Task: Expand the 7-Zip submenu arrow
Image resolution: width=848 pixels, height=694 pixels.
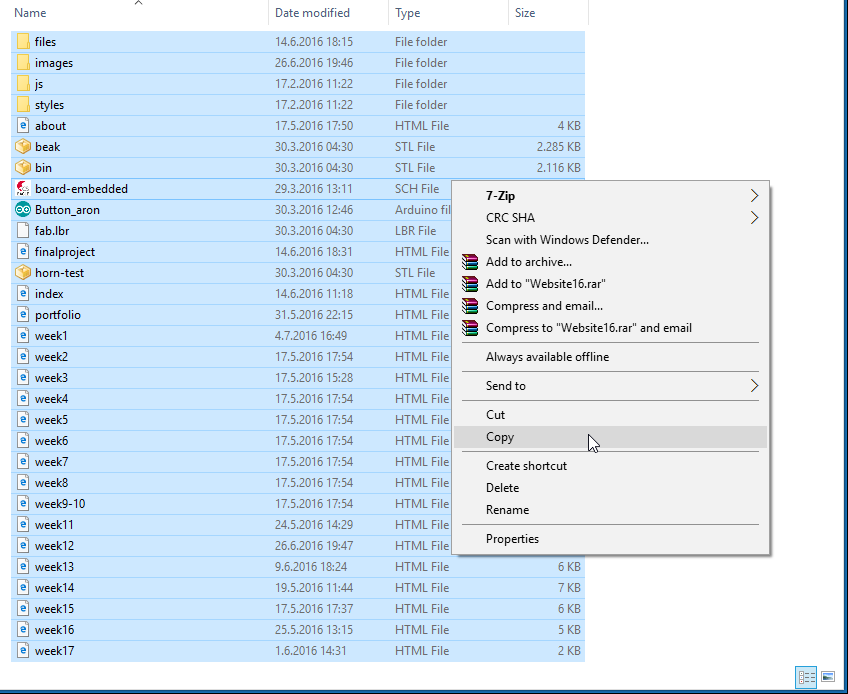Action: 754,196
